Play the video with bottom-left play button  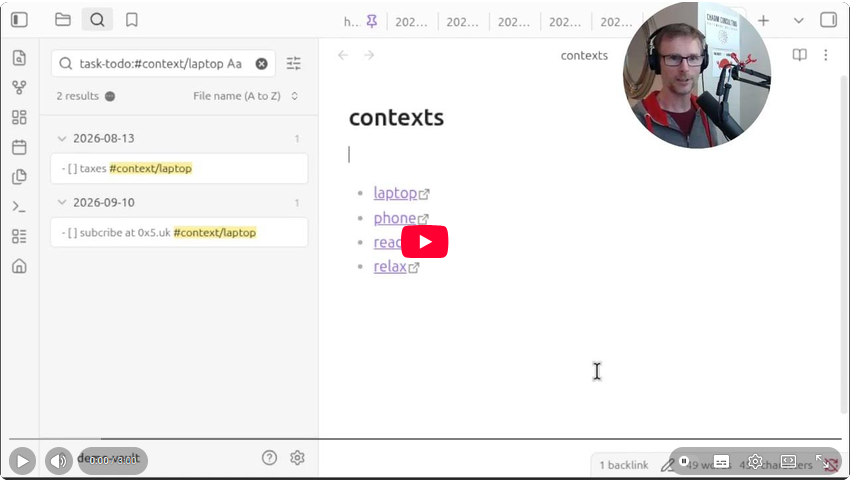23,461
